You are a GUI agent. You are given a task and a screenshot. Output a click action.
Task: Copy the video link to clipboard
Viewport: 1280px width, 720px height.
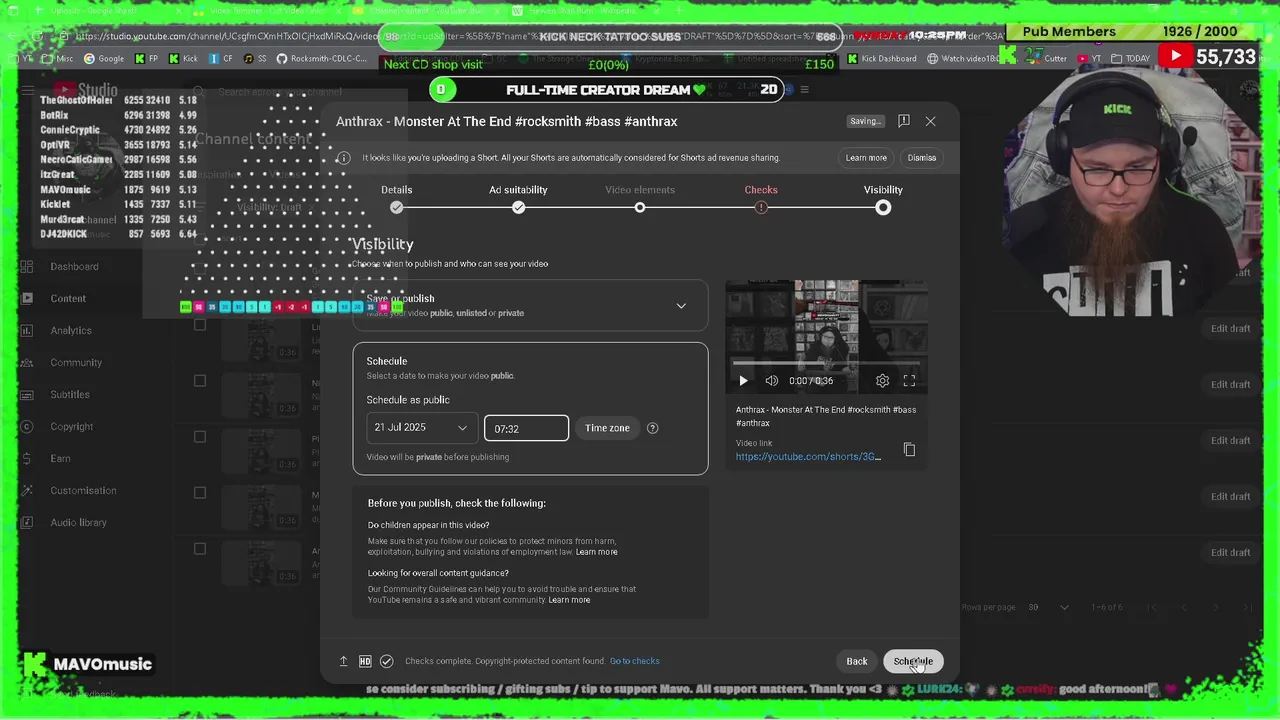pos(909,450)
